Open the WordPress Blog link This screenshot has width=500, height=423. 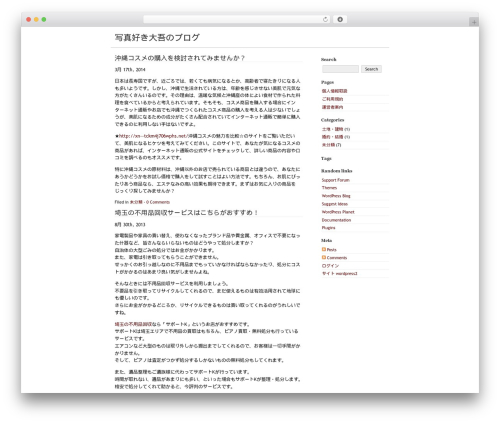336,196
